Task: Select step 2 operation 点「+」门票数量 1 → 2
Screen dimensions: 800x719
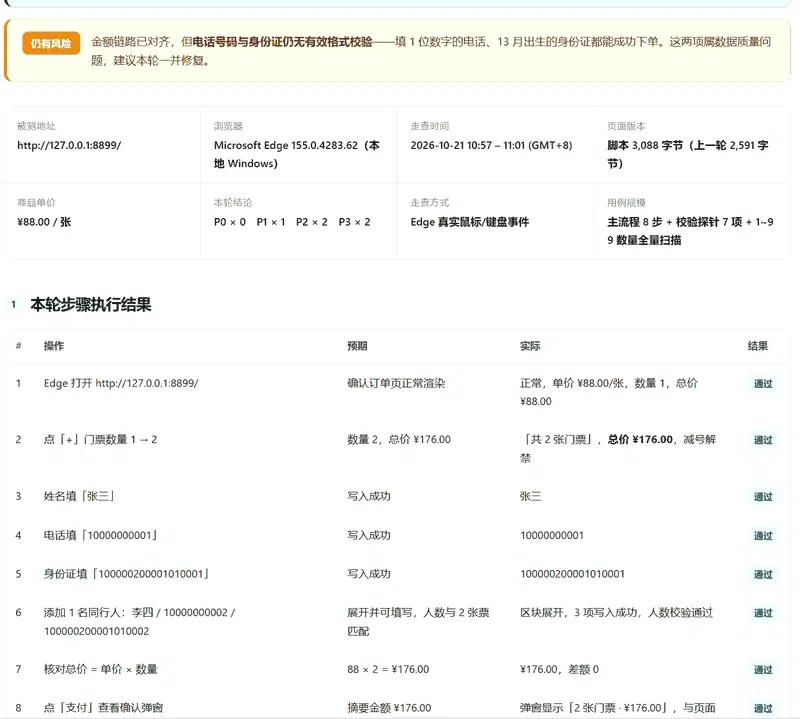Action: [x=101, y=439]
